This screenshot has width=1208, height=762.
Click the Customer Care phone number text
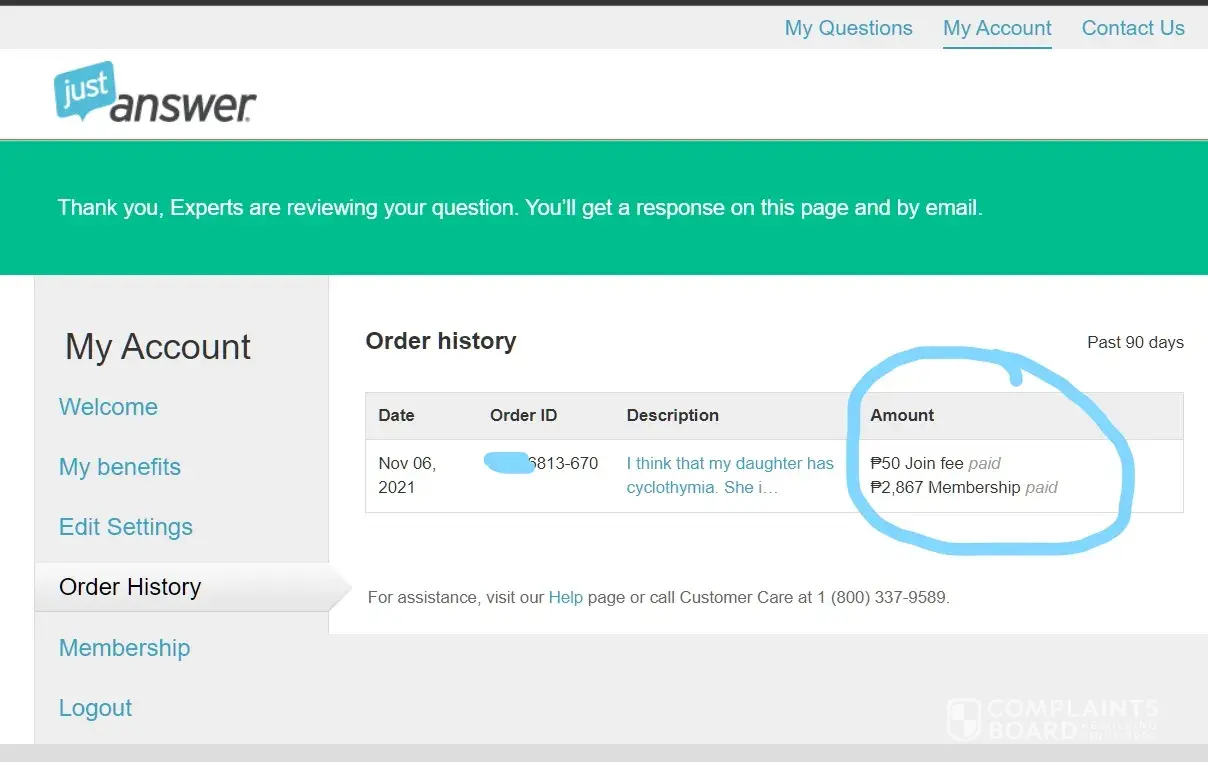(881, 597)
